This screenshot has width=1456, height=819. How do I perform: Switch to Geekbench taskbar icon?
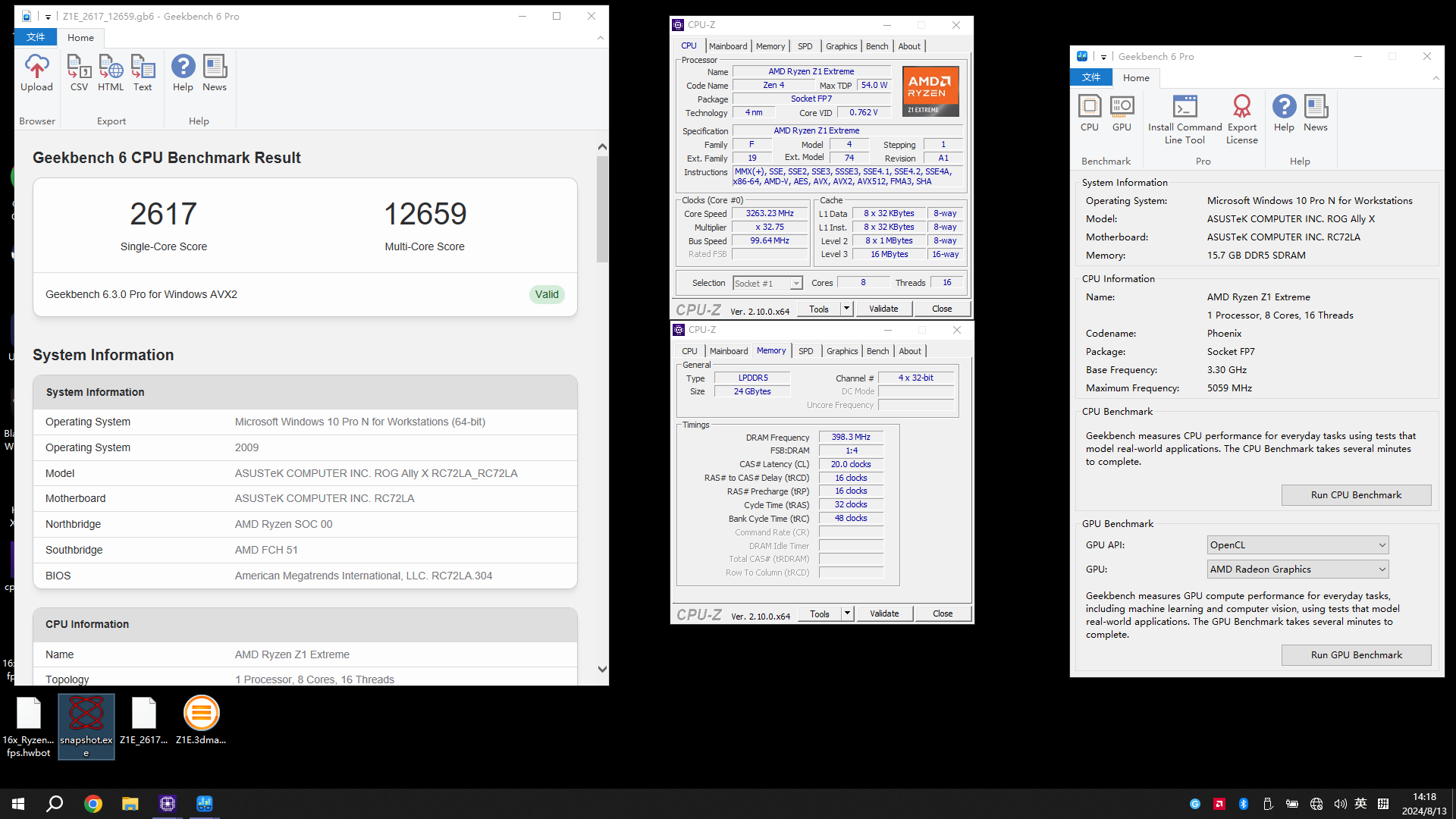(x=205, y=804)
